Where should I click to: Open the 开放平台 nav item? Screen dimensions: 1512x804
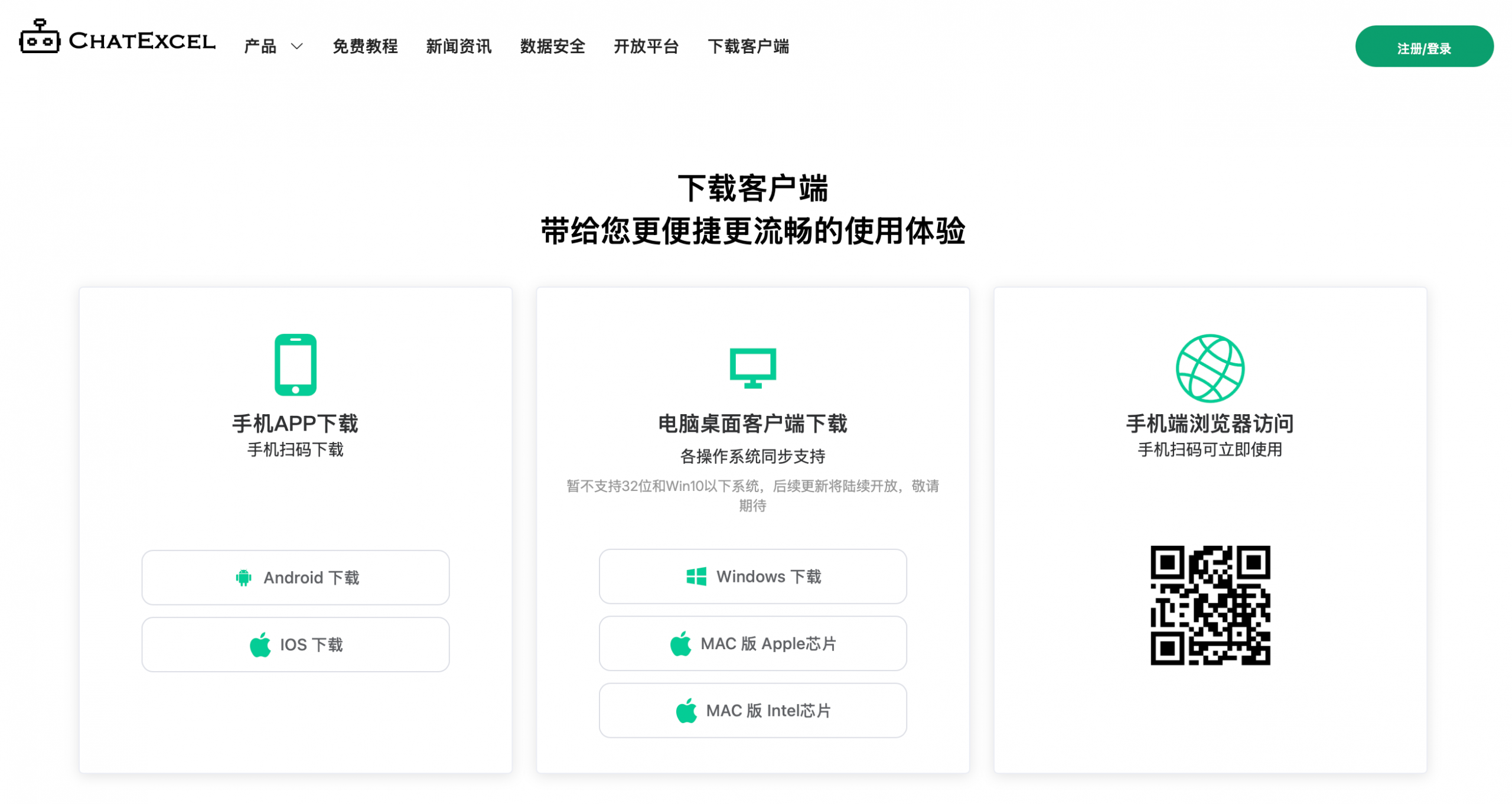[x=646, y=46]
